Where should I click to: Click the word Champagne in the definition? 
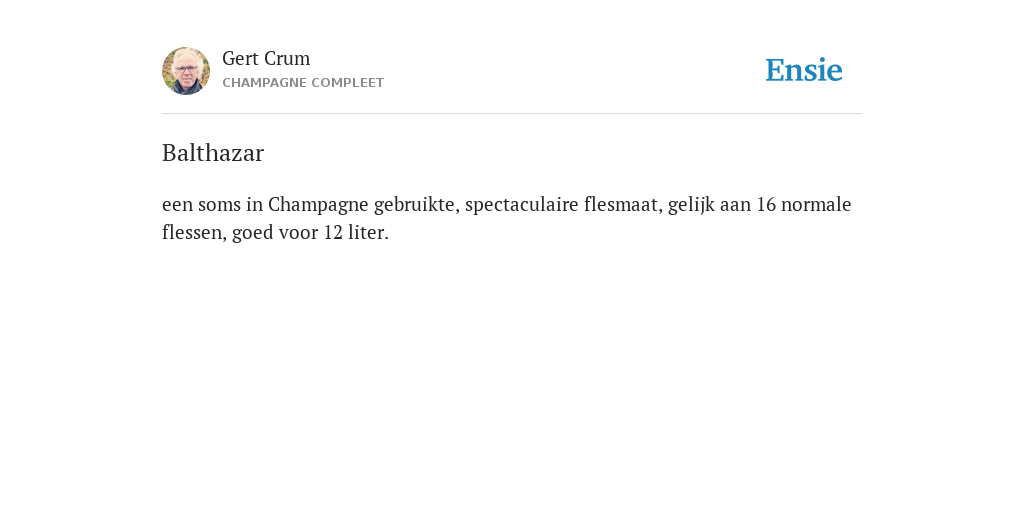318,205
